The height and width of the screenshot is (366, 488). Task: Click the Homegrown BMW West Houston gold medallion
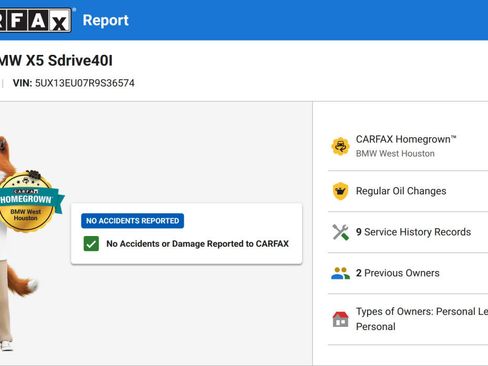click(x=27, y=202)
